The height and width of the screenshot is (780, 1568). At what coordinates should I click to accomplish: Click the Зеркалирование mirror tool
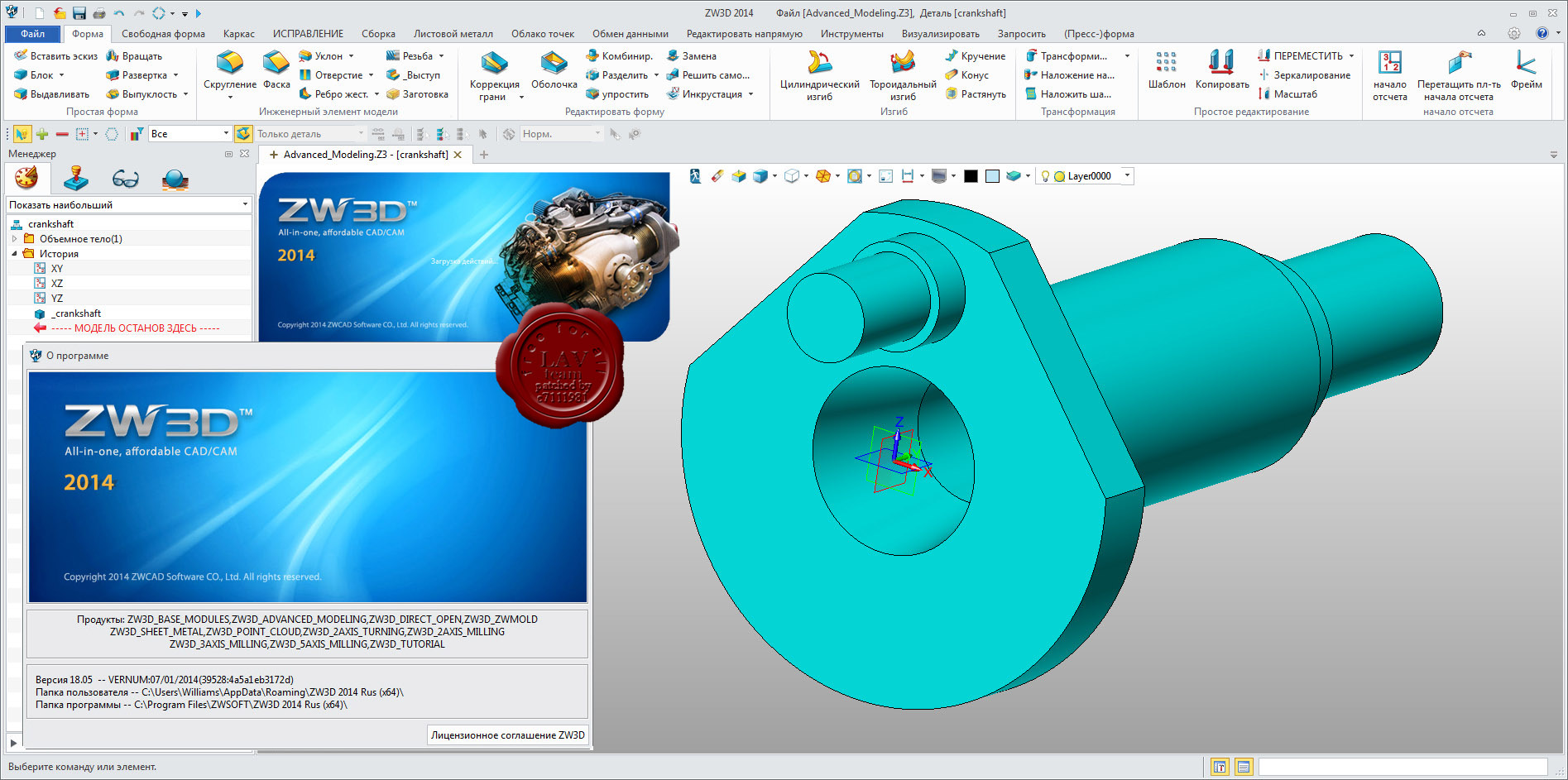[1304, 75]
